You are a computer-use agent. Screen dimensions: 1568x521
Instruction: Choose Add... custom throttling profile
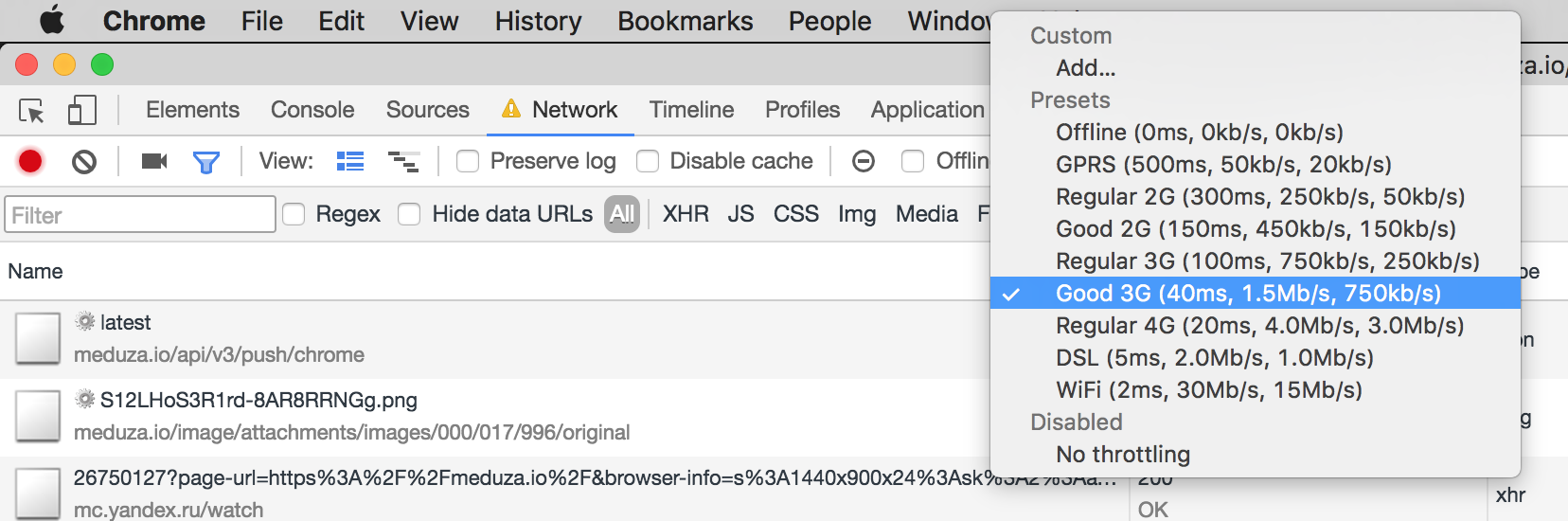pyautogui.click(x=1256, y=68)
